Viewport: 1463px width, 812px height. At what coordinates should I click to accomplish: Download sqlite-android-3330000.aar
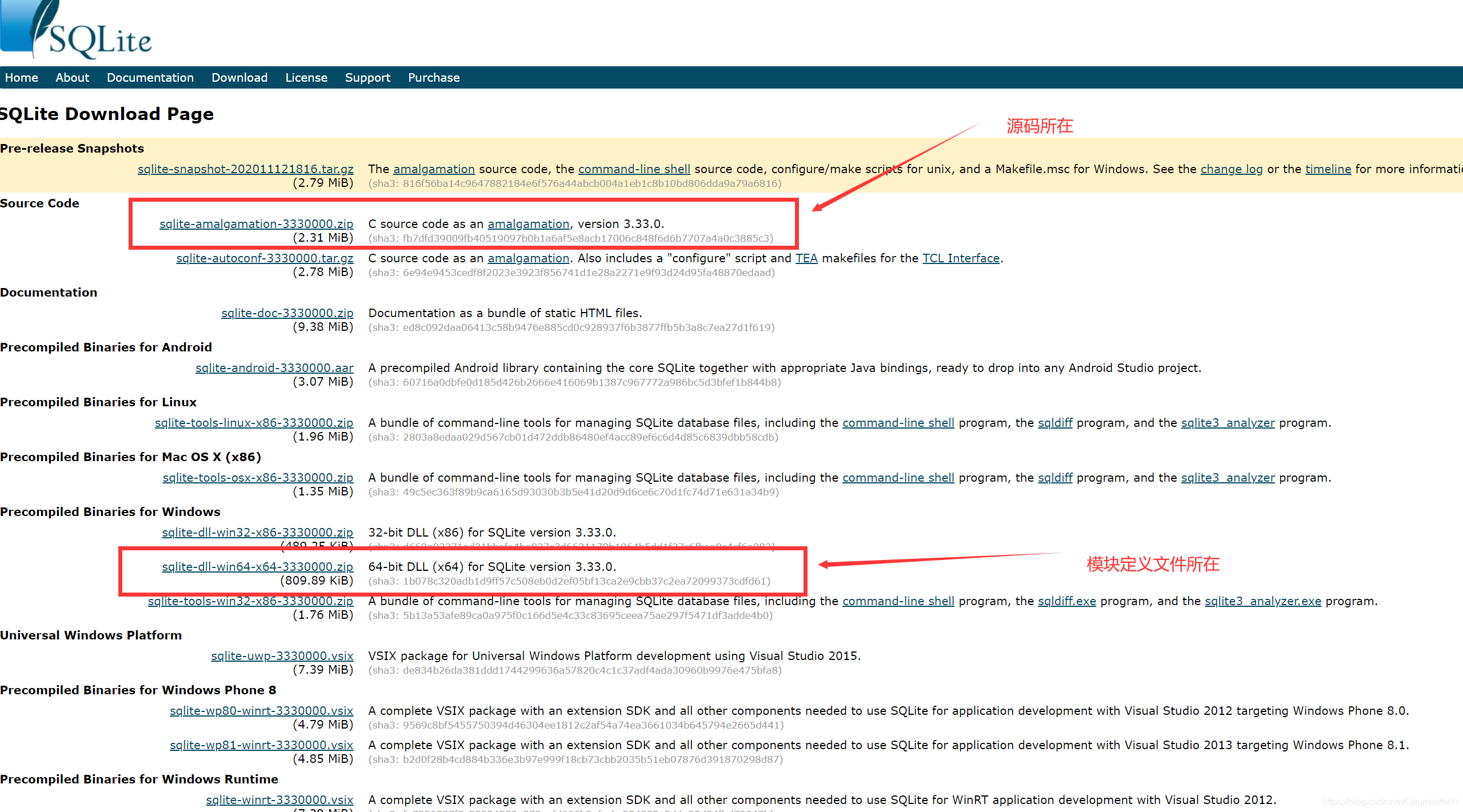coord(274,368)
